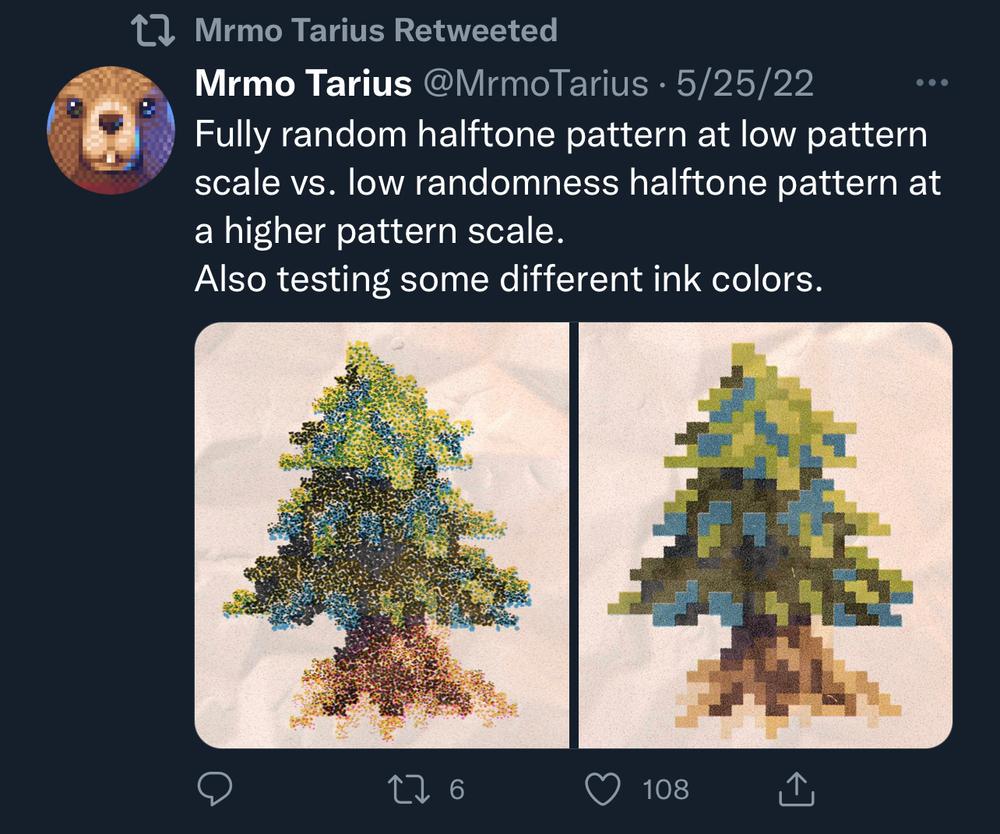
Task: Click the 5/25/22 tweet date
Action: (744, 84)
